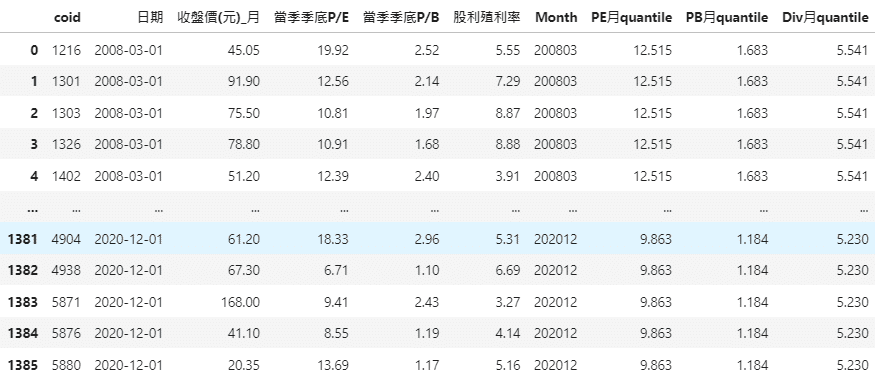
Task: Click P/B value 1.10 in row 1382
Action: pos(428,271)
